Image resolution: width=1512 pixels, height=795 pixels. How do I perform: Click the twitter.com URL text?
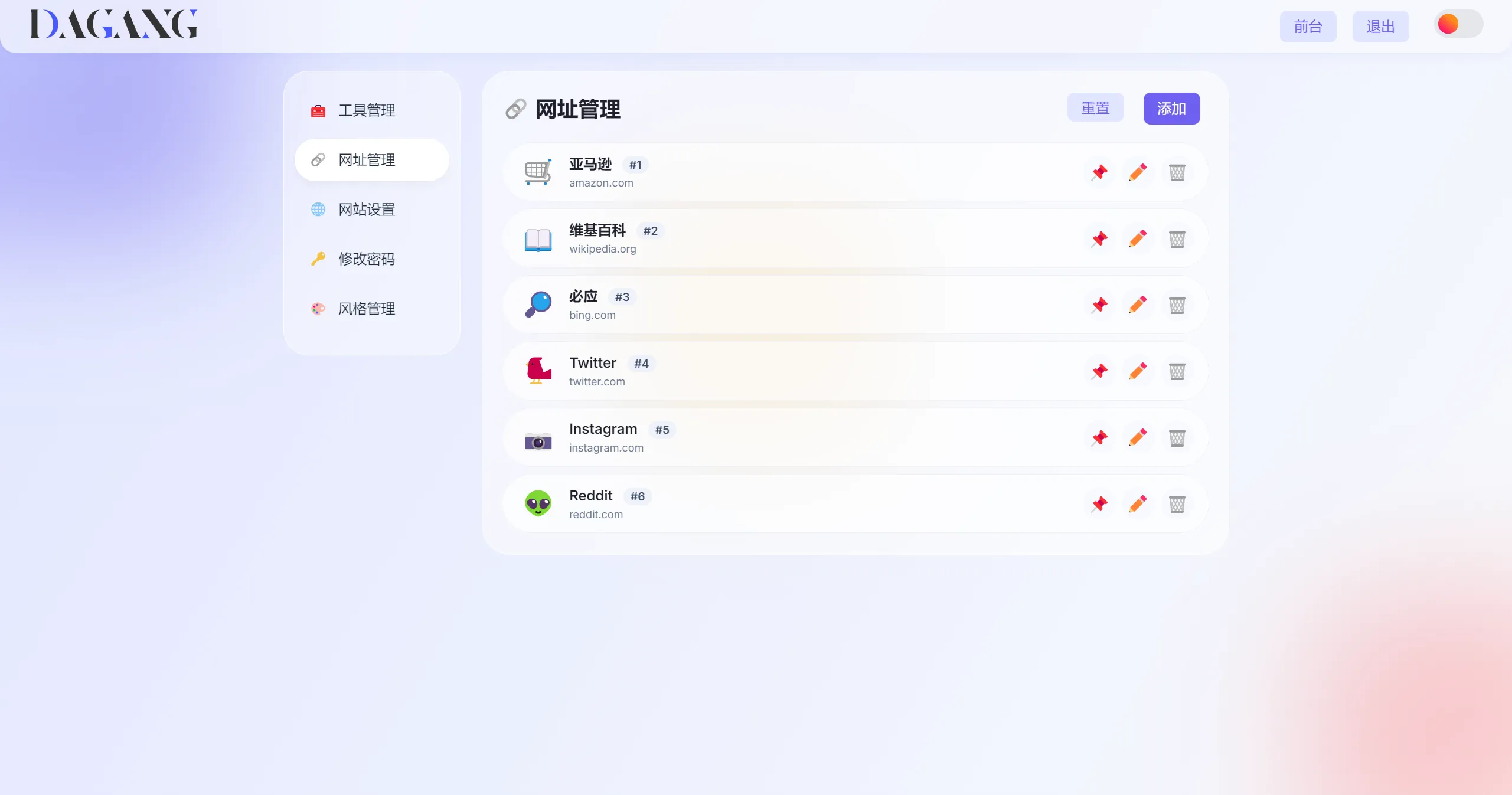pyautogui.click(x=597, y=382)
